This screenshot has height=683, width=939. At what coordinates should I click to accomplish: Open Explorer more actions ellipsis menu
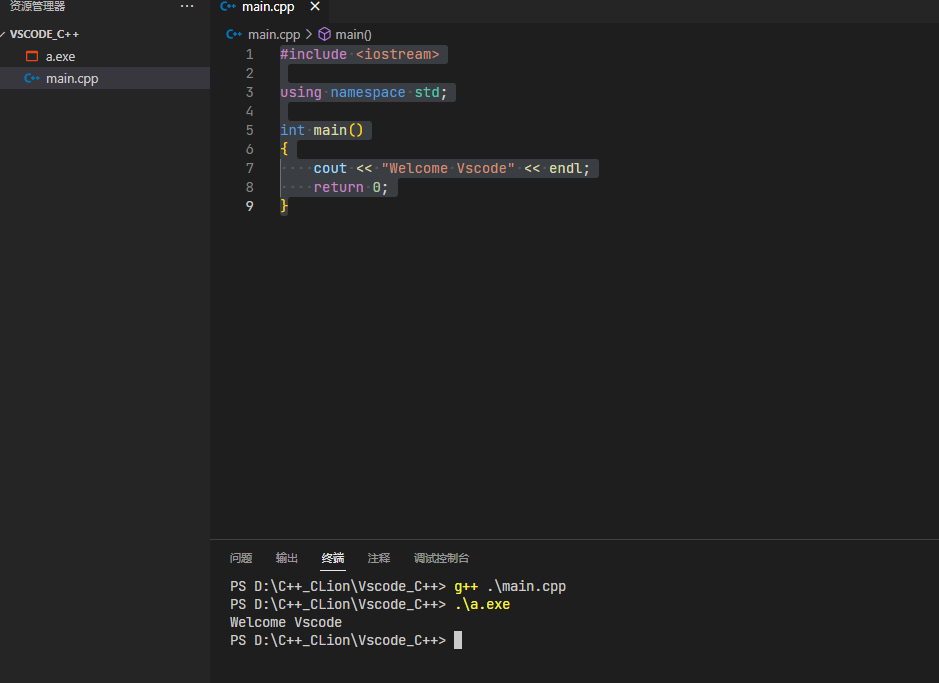[187, 6]
